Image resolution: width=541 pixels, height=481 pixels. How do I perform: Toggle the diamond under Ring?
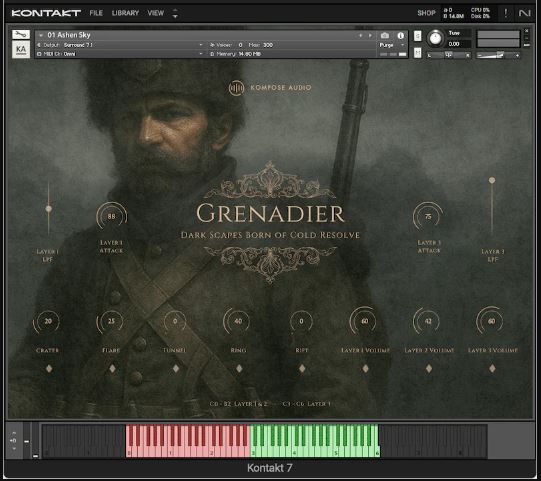(239, 369)
